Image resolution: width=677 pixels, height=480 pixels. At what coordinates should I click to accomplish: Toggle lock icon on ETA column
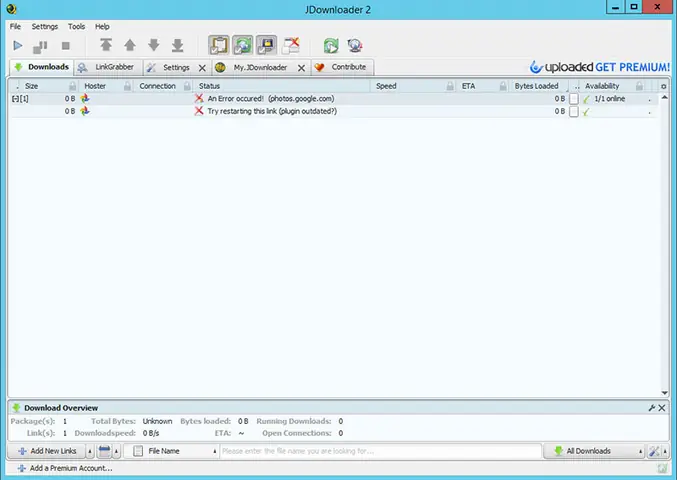pos(503,86)
